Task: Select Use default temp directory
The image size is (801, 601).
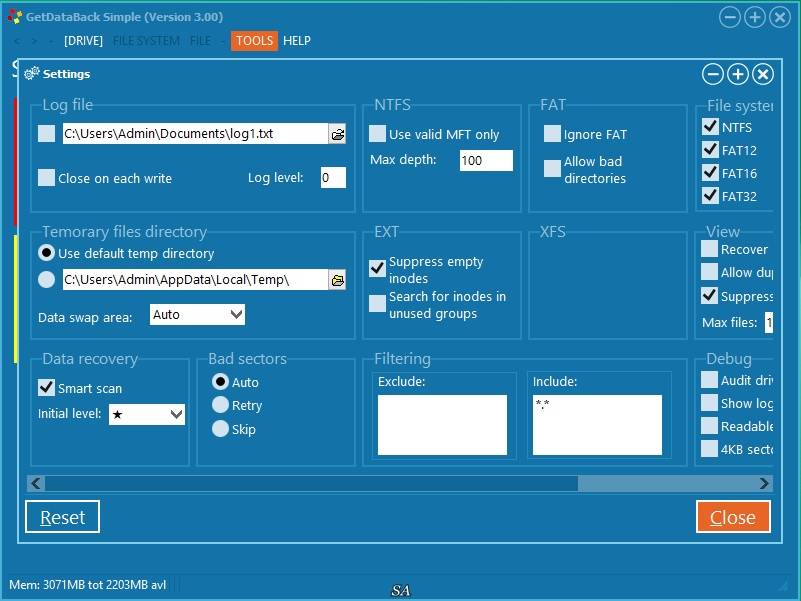Action: (46, 253)
